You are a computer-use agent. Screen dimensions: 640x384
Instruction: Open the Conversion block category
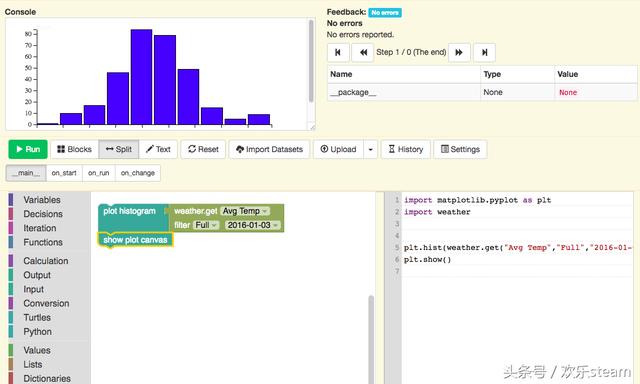(x=46, y=304)
